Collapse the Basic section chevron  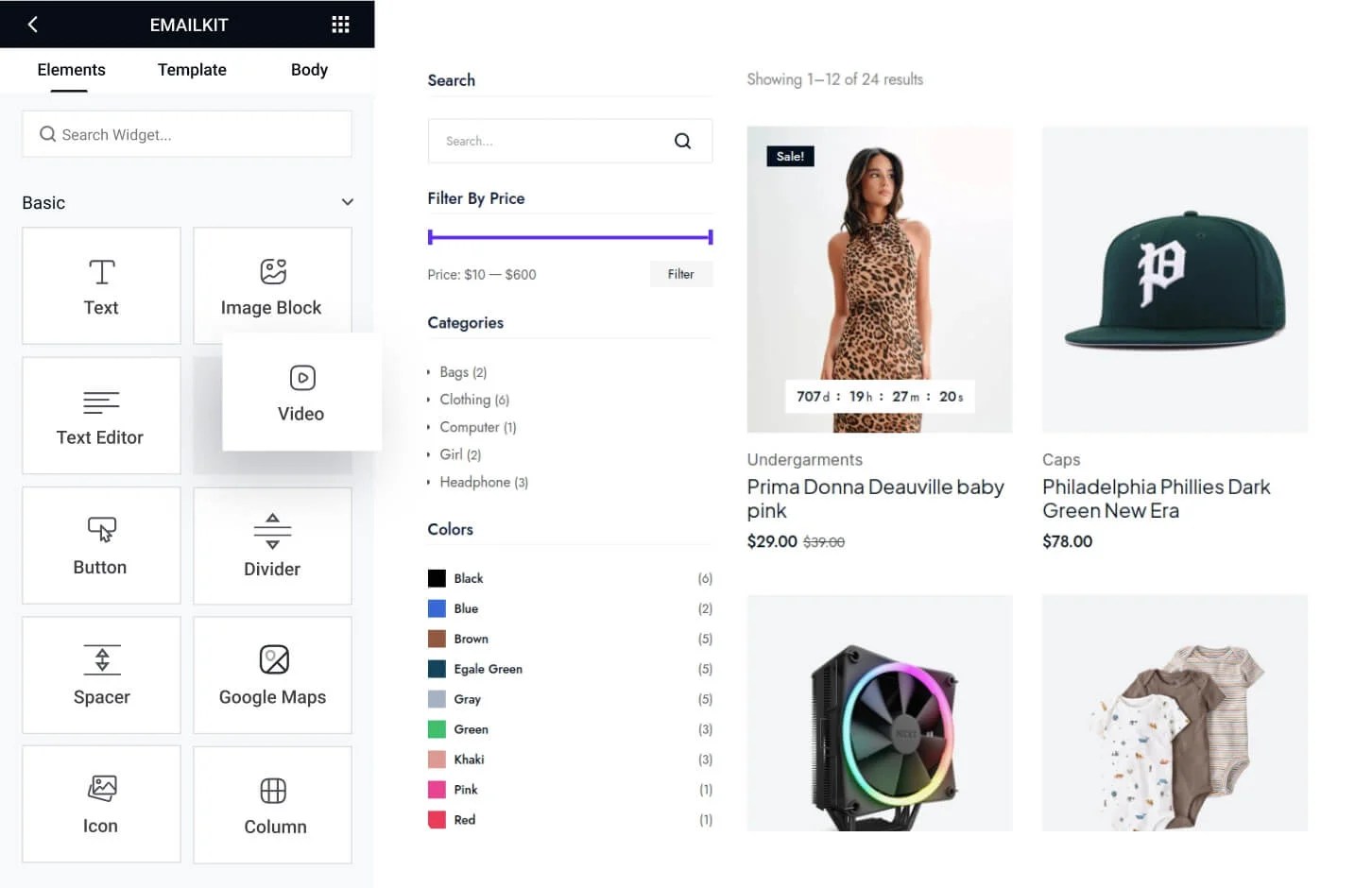click(348, 202)
